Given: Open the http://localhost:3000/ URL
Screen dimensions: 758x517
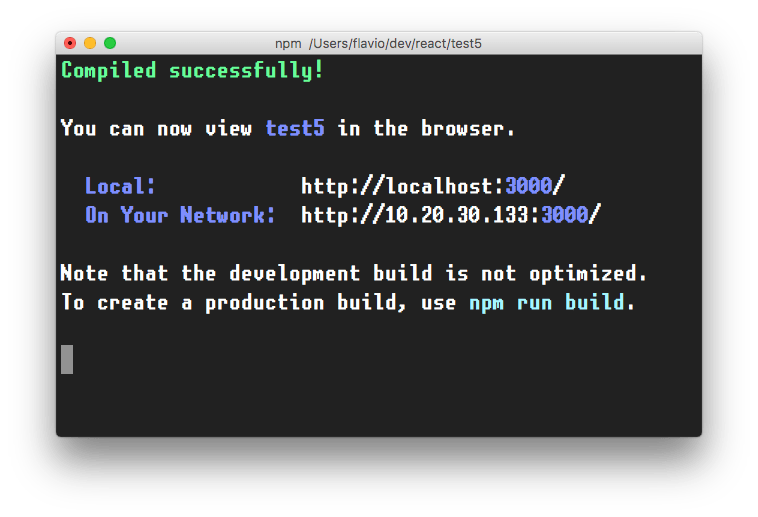Looking at the screenshot, I should (x=433, y=186).
